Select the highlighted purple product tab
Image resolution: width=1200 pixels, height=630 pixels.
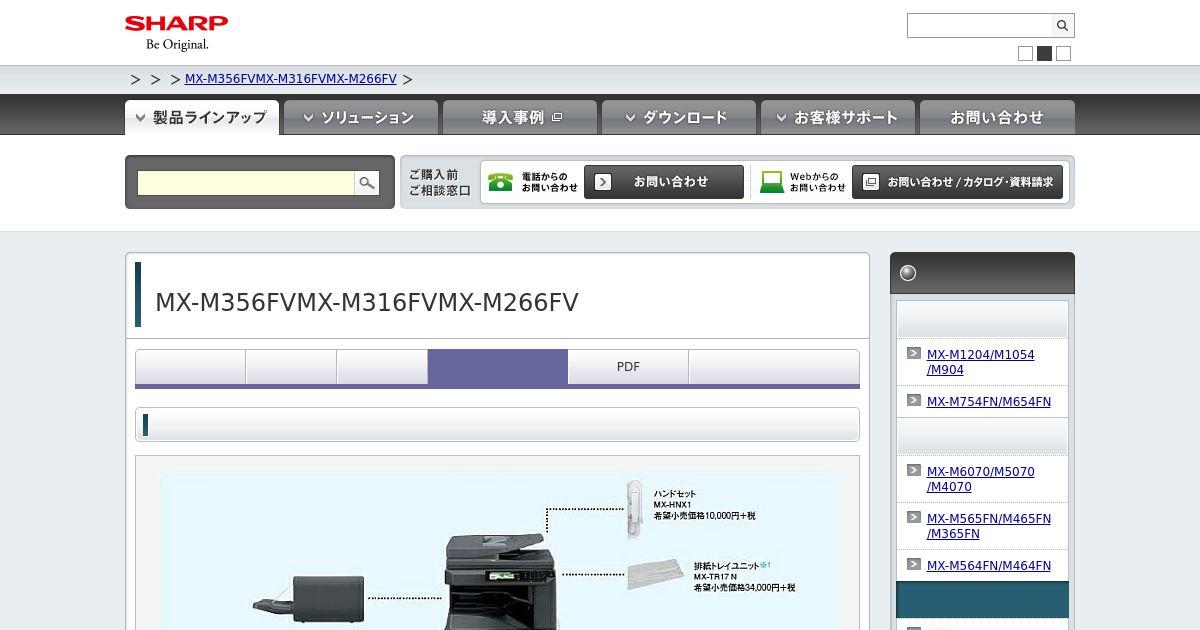pos(498,367)
